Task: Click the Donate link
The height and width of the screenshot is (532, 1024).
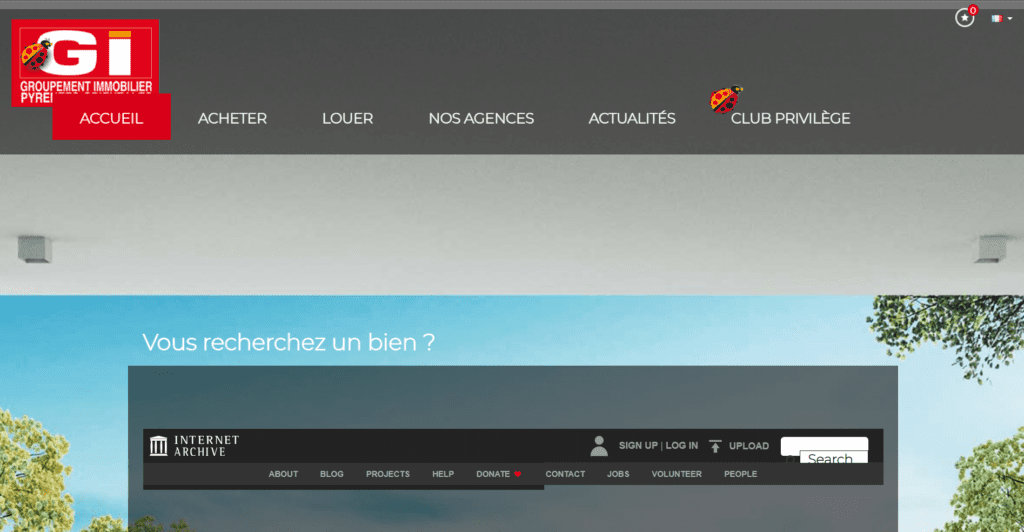Action: click(493, 474)
